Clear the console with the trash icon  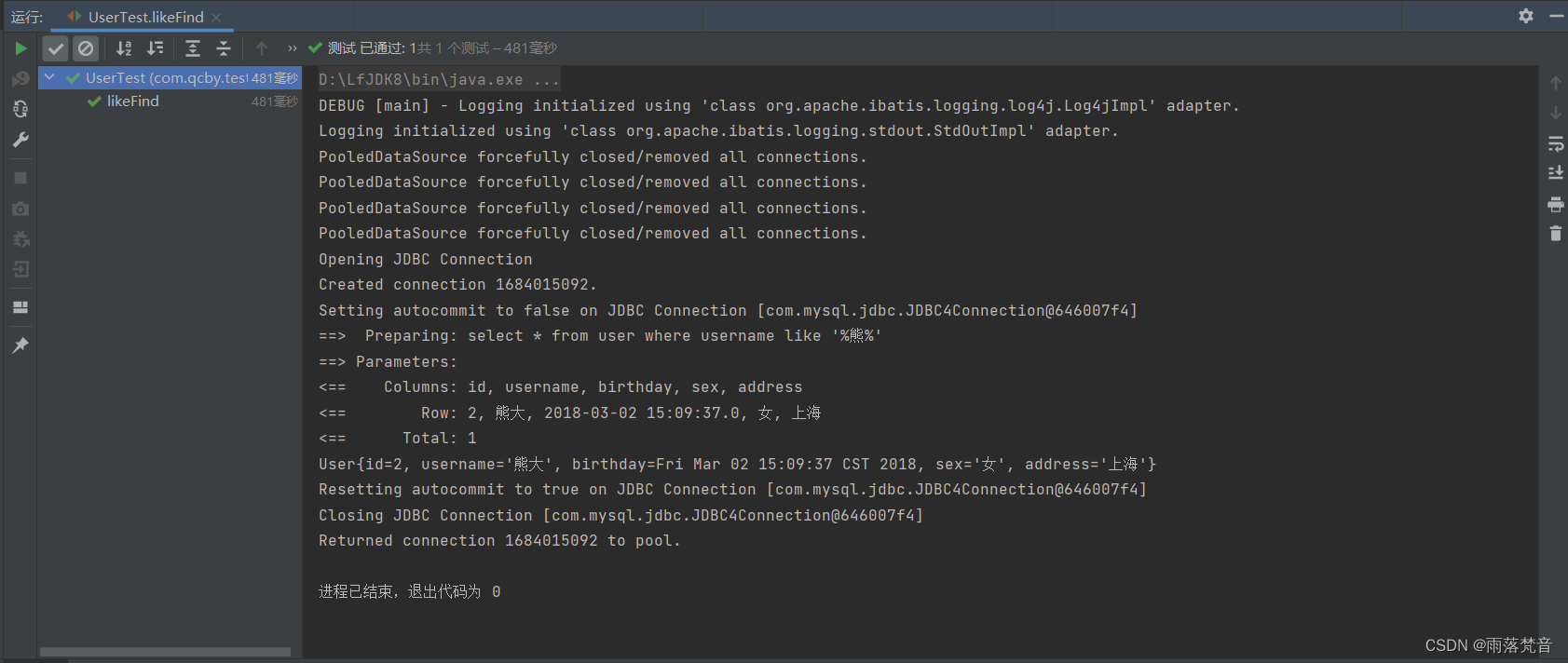pos(1555,233)
